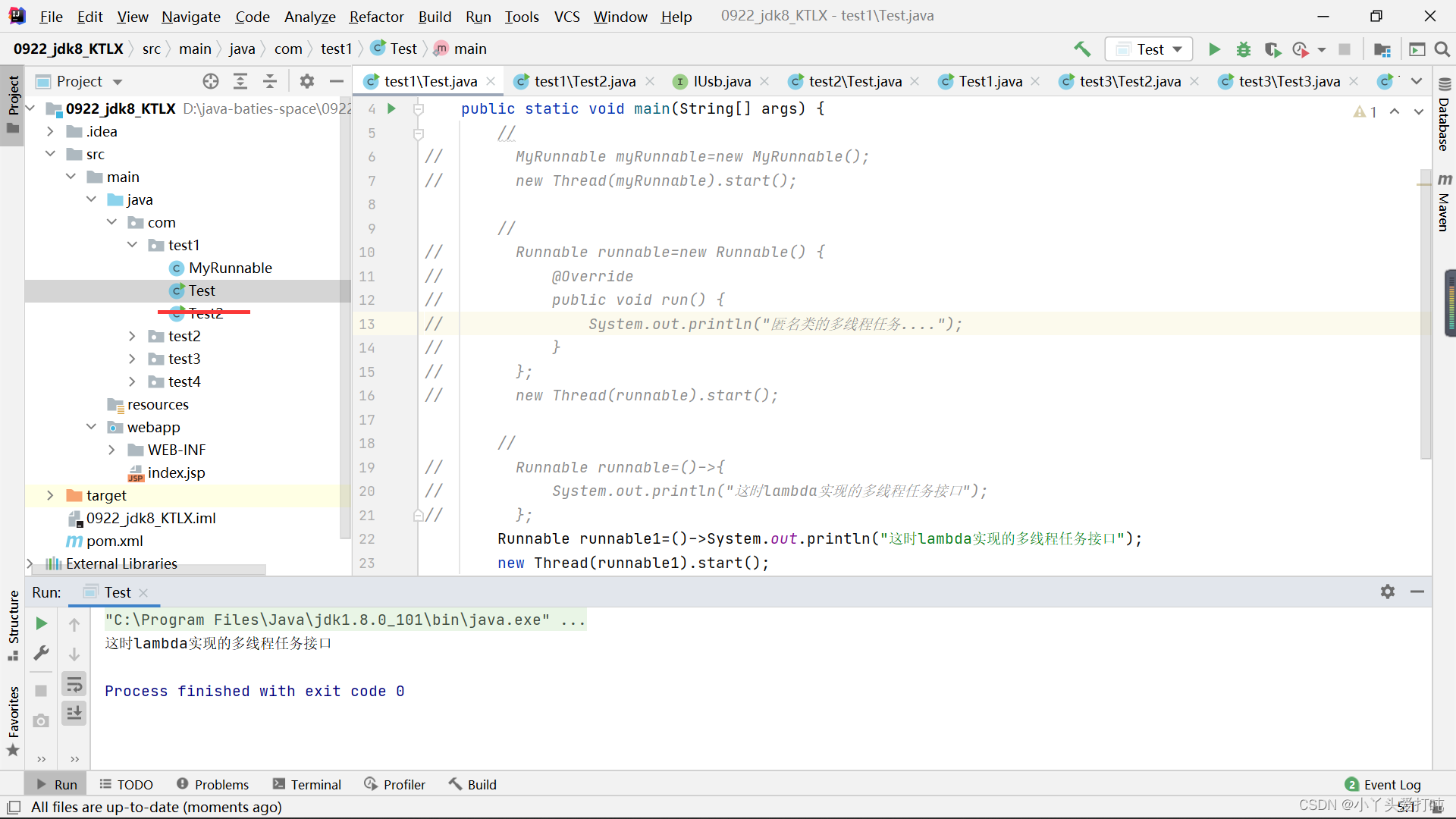Run with coverage shield icon

pyautogui.click(x=1272, y=49)
